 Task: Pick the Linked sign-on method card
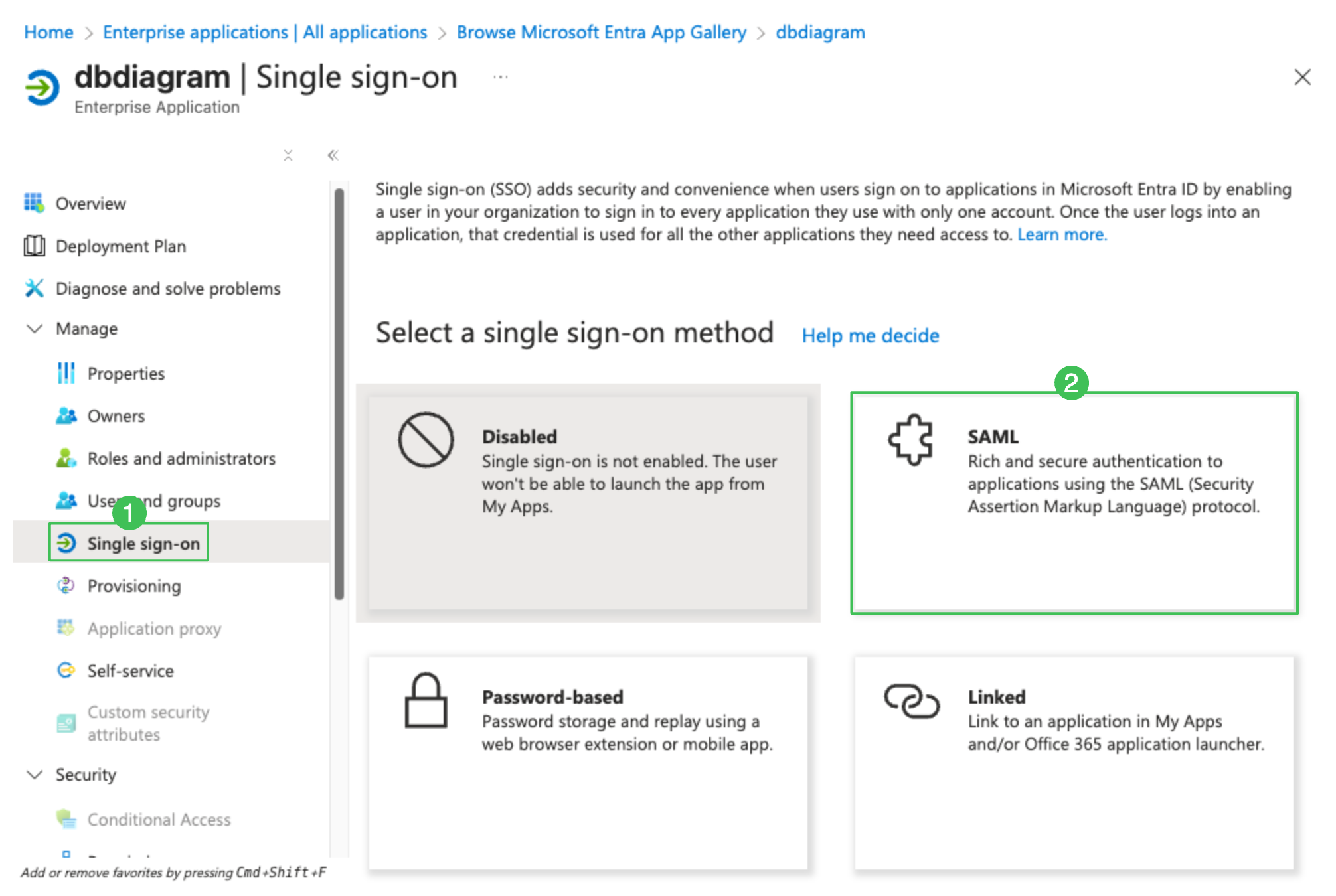1074,763
